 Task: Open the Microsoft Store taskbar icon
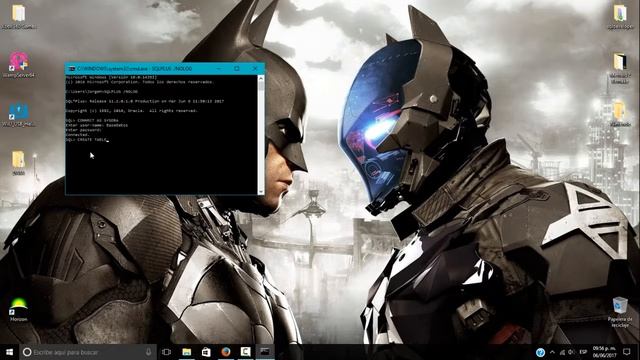pyautogui.click(x=206, y=352)
